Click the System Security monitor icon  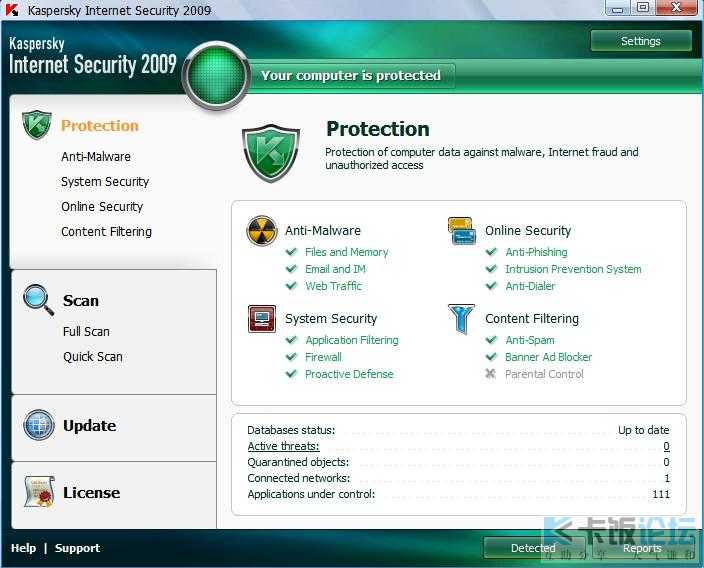tap(262, 318)
